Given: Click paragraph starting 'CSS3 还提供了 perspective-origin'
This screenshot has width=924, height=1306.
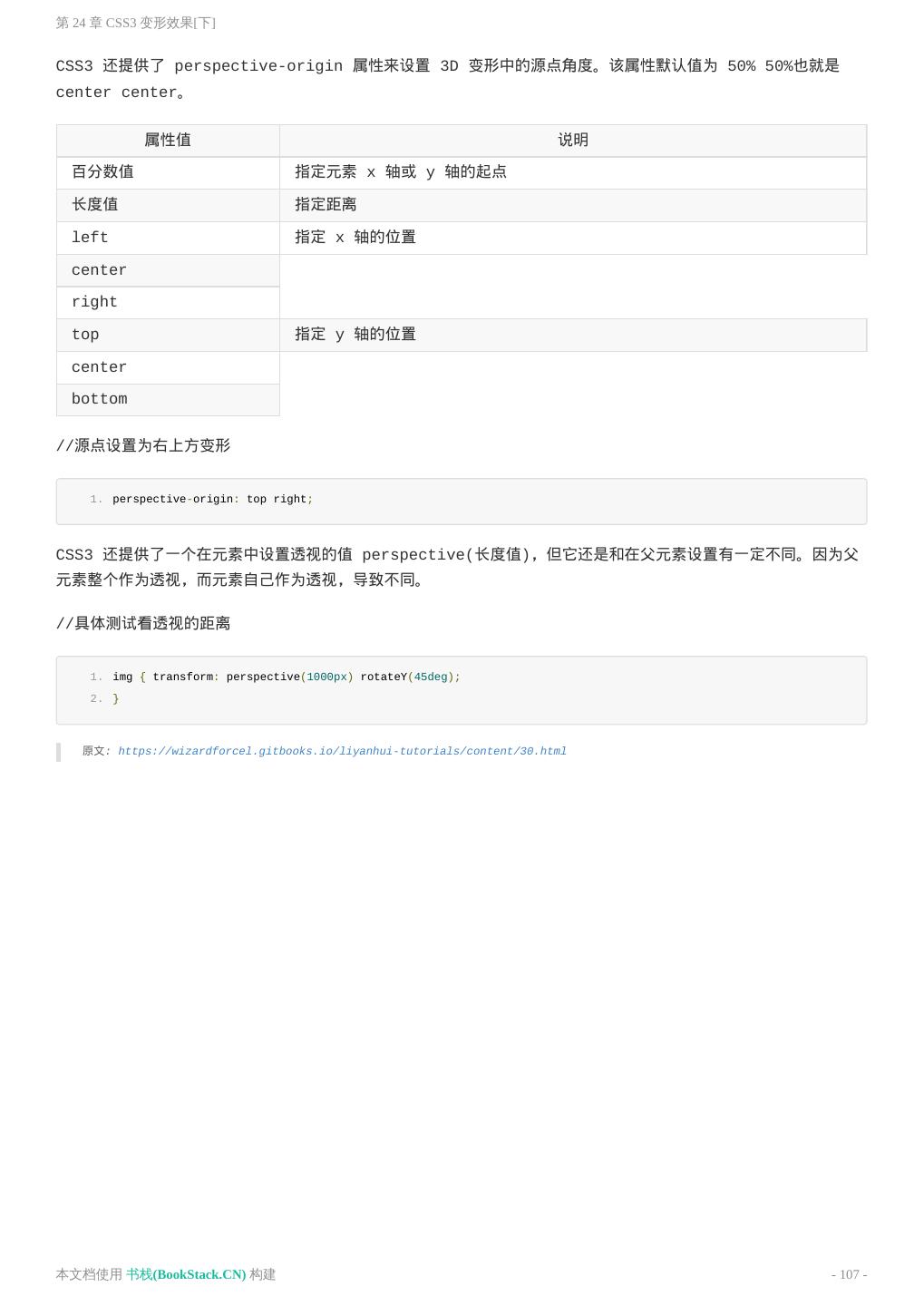Looking at the screenshot, I should pyautogui.click(x=449, y=79).
